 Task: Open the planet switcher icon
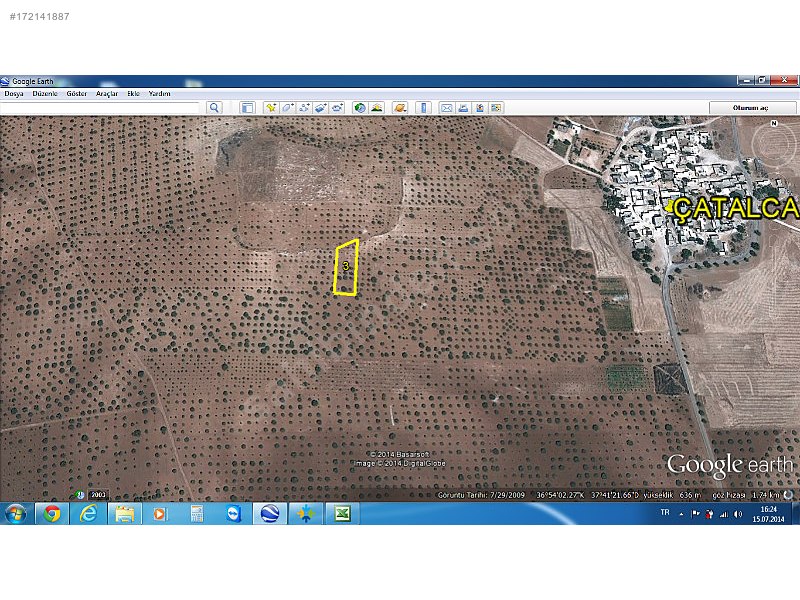point(401,108)
